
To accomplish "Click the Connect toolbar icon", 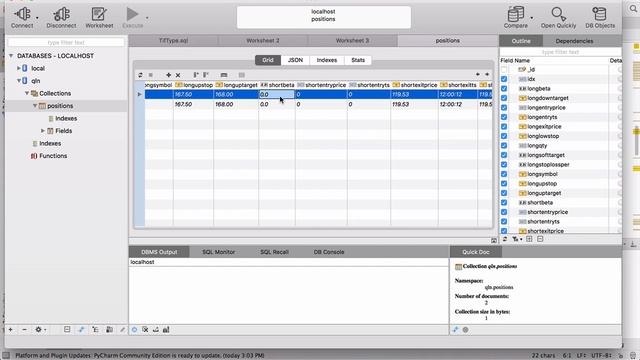I will [x=22, y=14].
